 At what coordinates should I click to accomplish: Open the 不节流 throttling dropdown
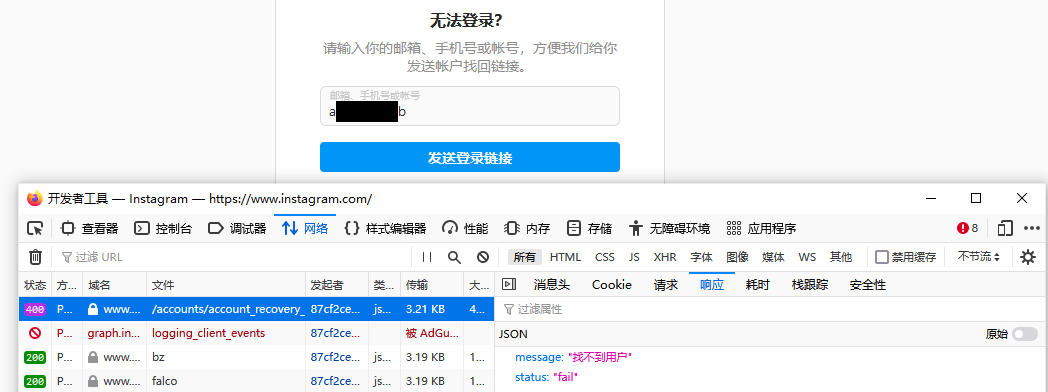point(978,257)
